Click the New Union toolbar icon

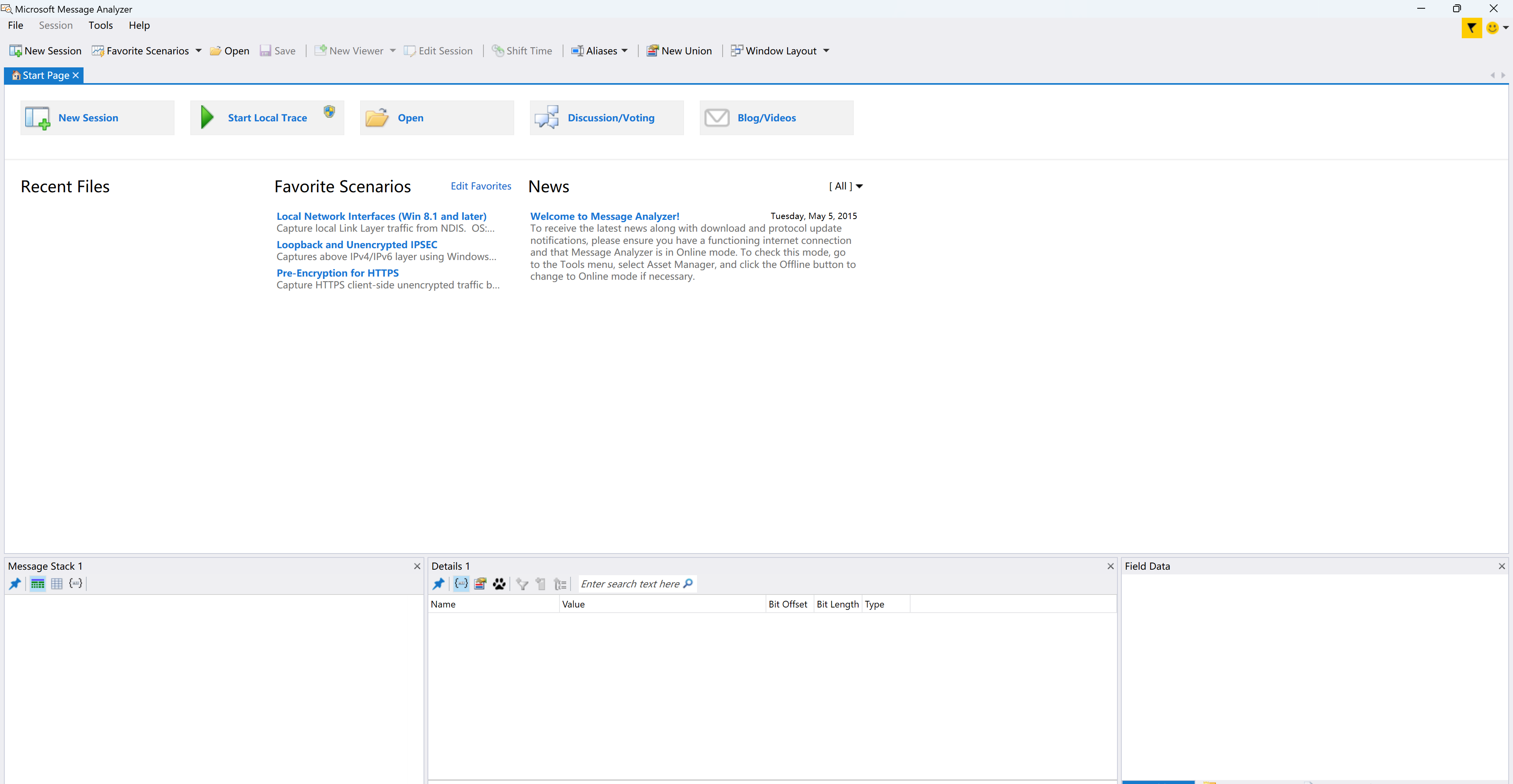652,50
